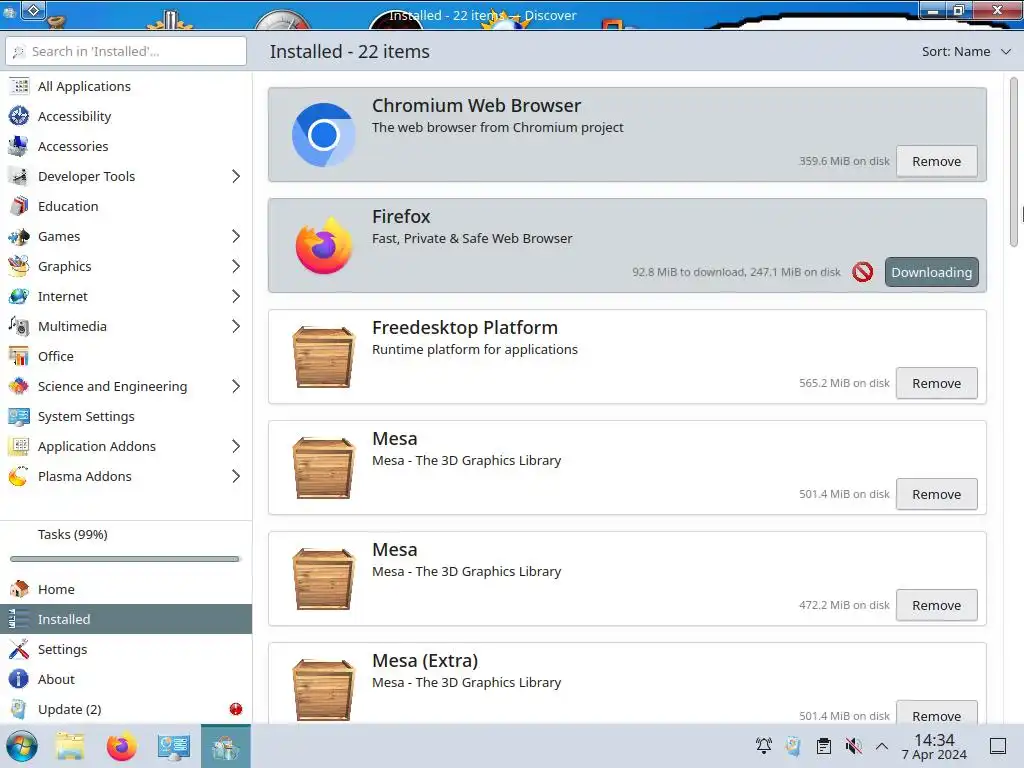The width and height of the screenshot is (1024, 768).
Task: Remove Freedesktop Platform
Action: tap(936, 383)
